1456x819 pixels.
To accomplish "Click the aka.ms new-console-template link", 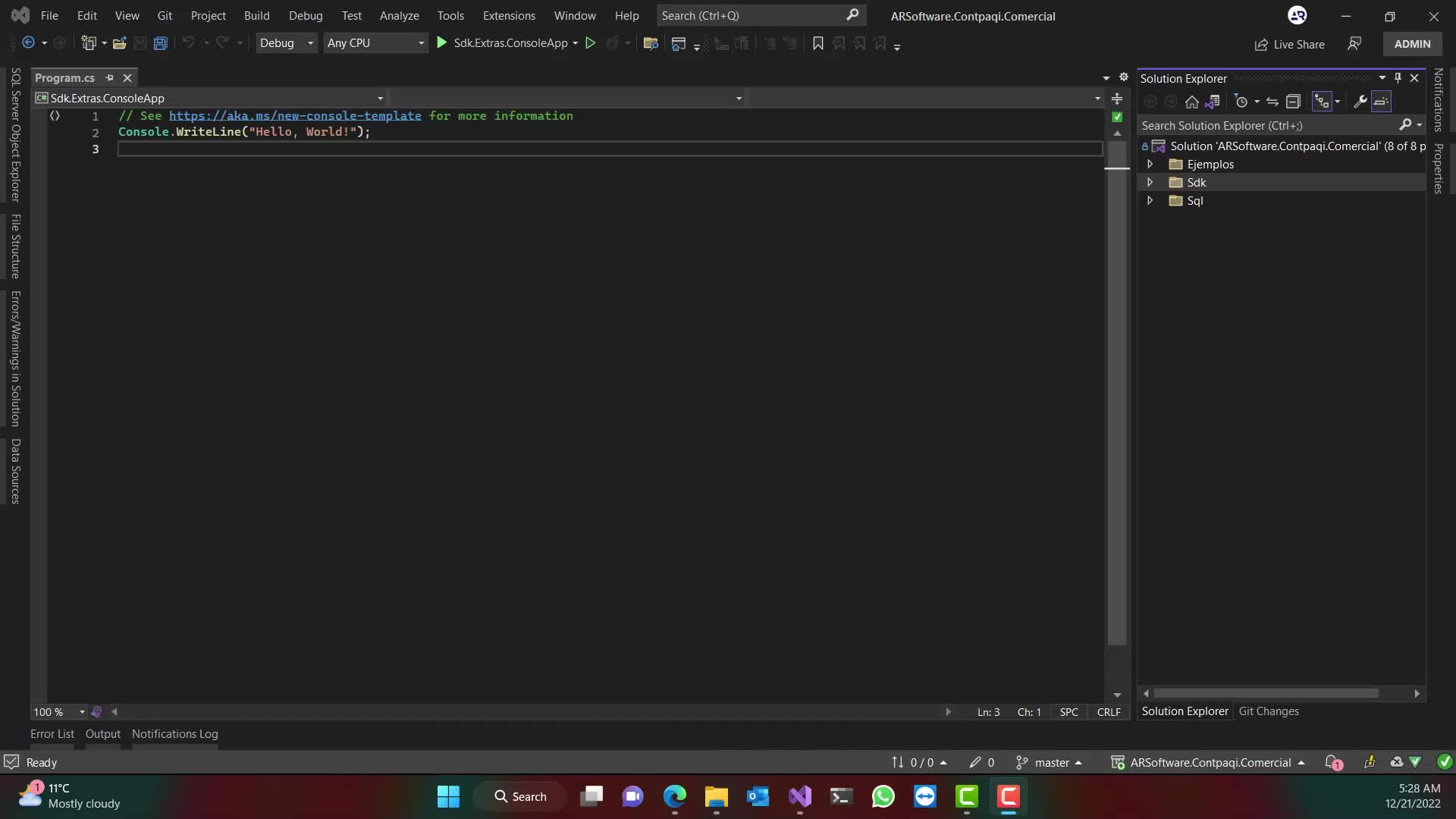I will click(x=295, y=116).
